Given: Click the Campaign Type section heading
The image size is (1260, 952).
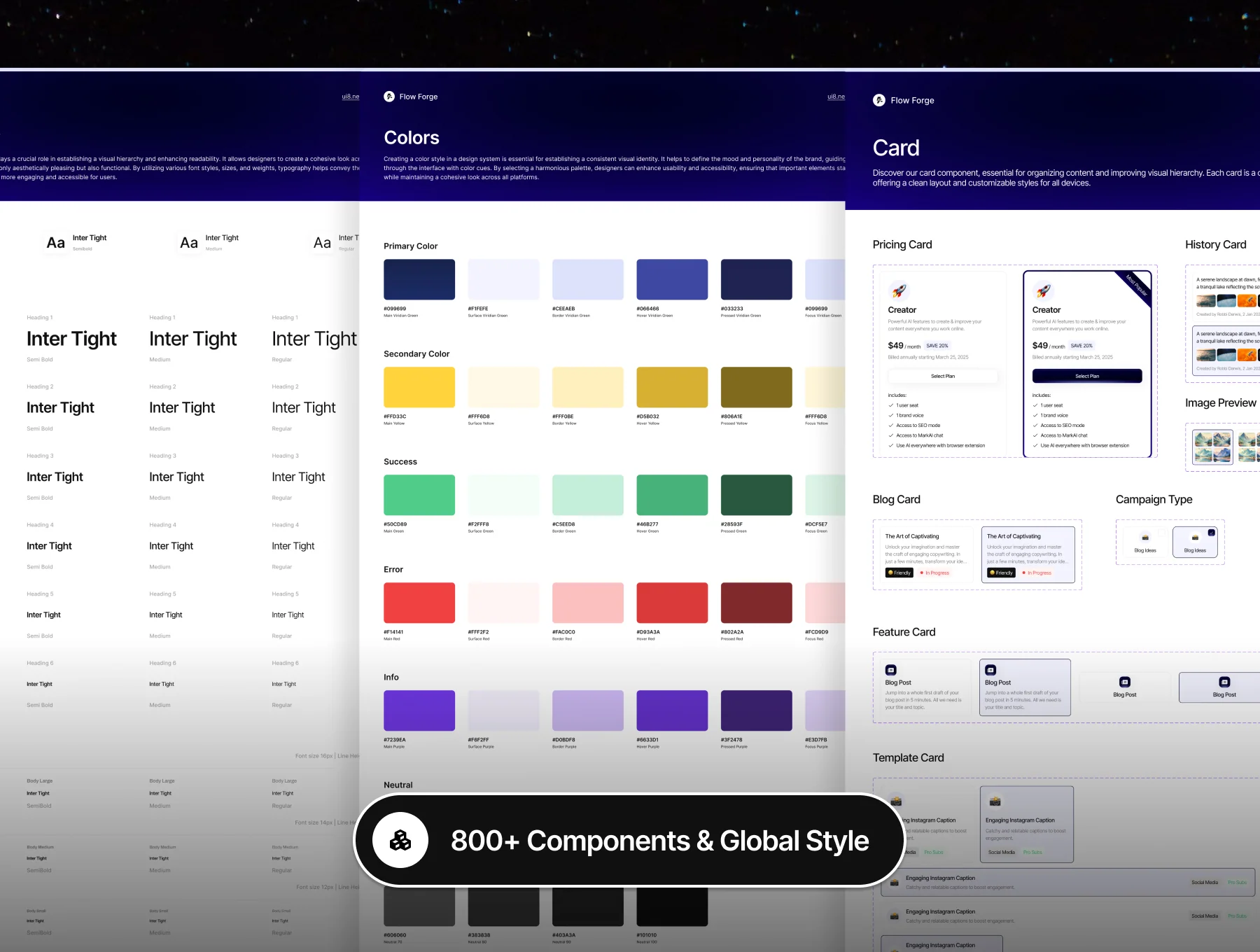Looking at the screenshot, I should click(1154, 499).
